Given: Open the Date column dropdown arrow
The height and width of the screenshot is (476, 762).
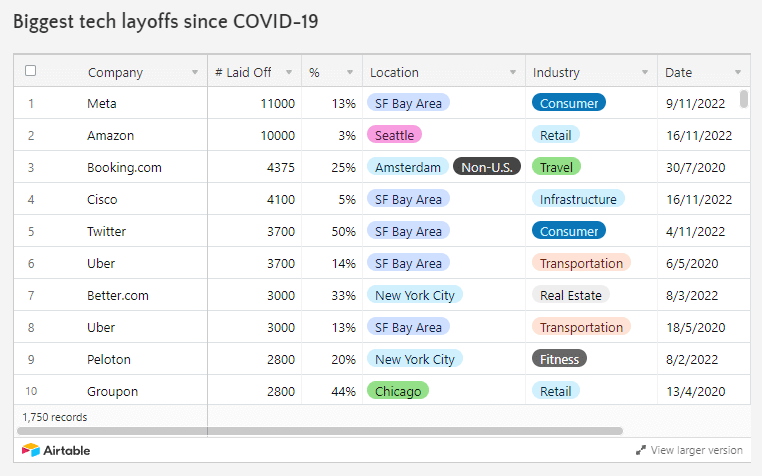Looking at the screenshot, I should [x=738, y=72].
